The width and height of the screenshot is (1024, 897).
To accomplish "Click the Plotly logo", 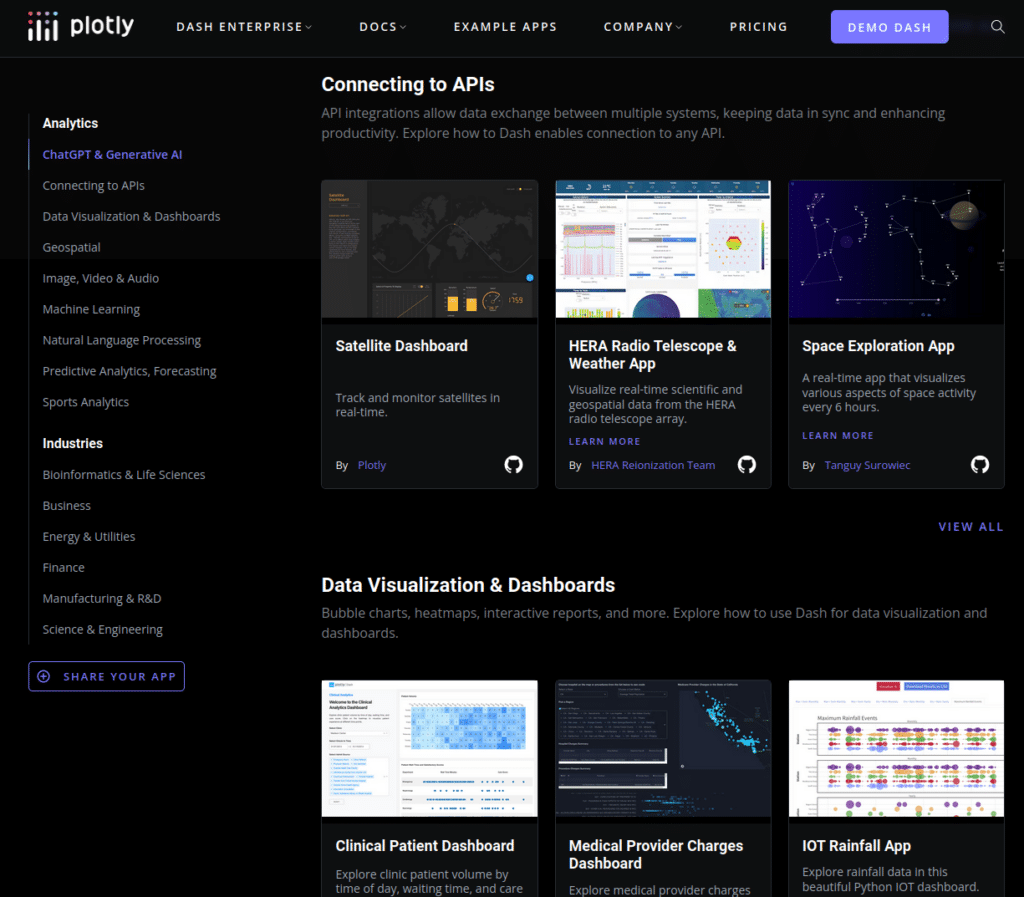I will tap(81, 26).
